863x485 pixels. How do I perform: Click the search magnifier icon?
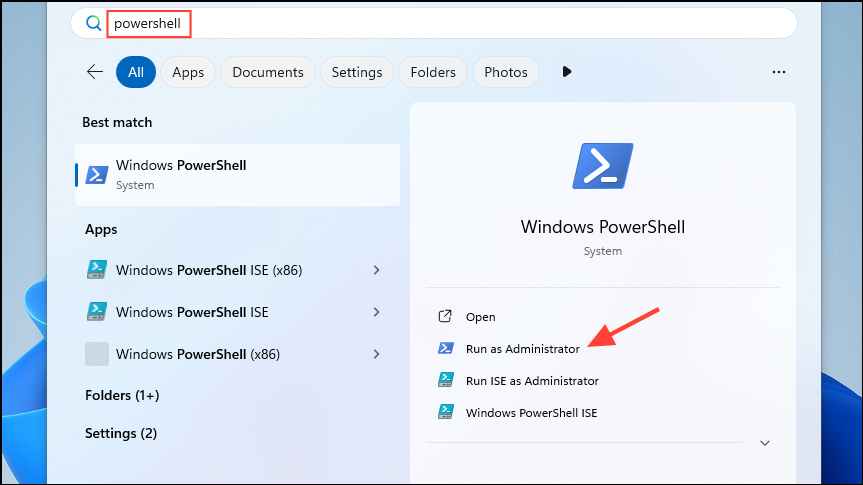[94, 23]
